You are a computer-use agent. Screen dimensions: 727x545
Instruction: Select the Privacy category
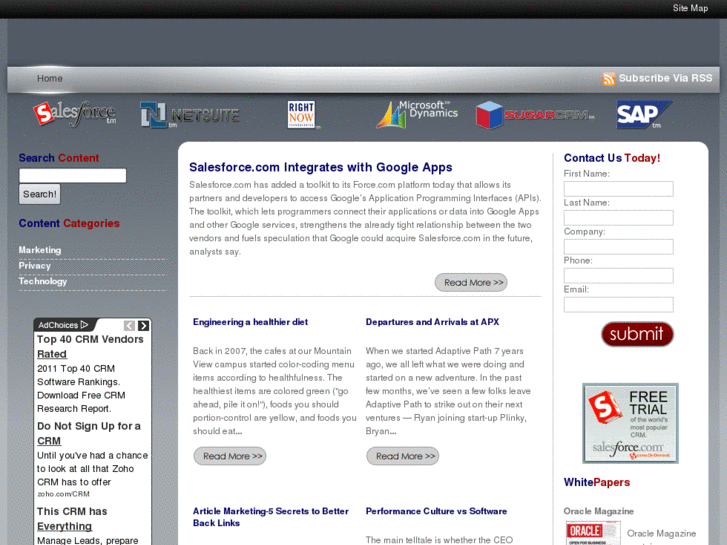35,266
